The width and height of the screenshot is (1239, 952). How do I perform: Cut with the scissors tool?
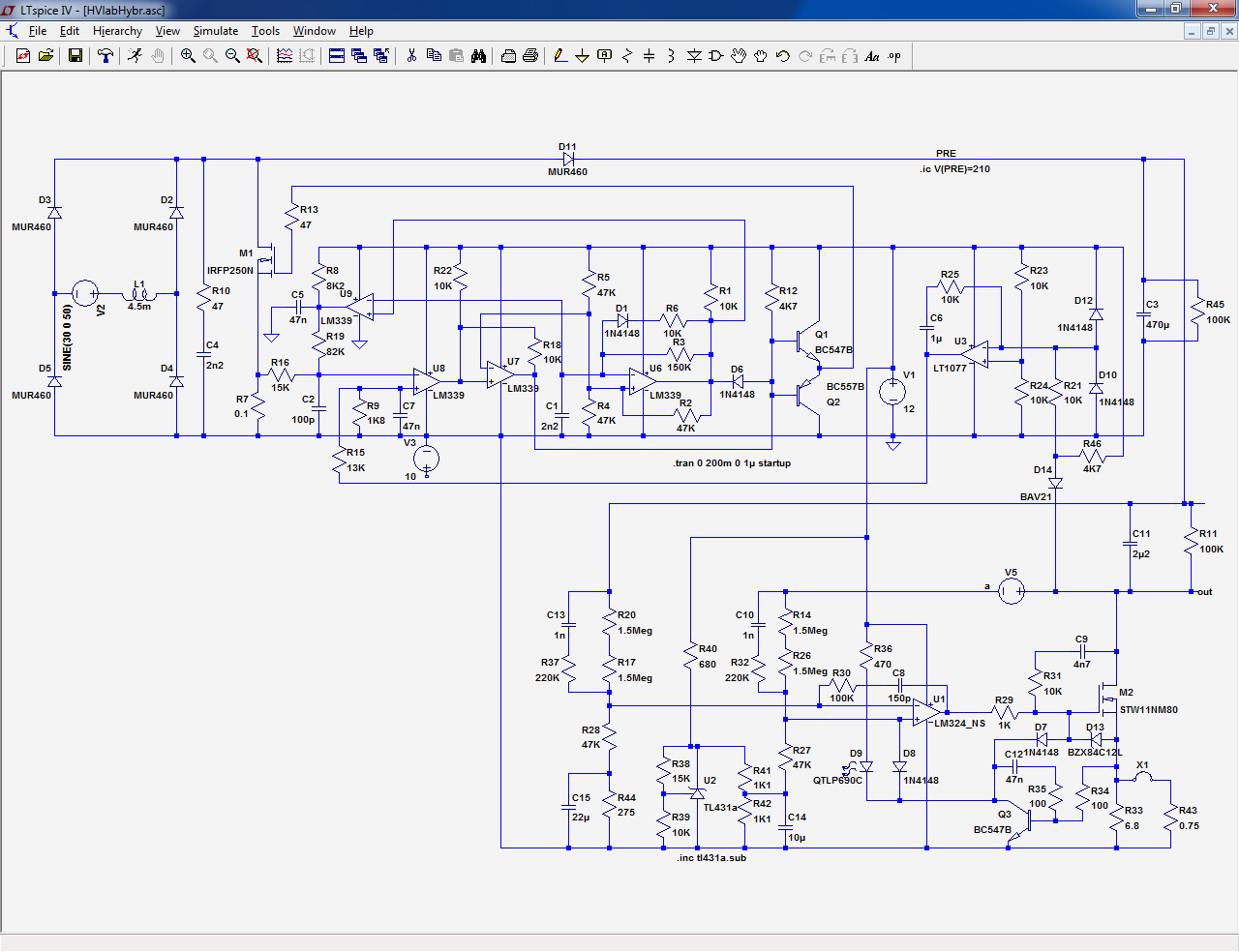tap(411, 56)
